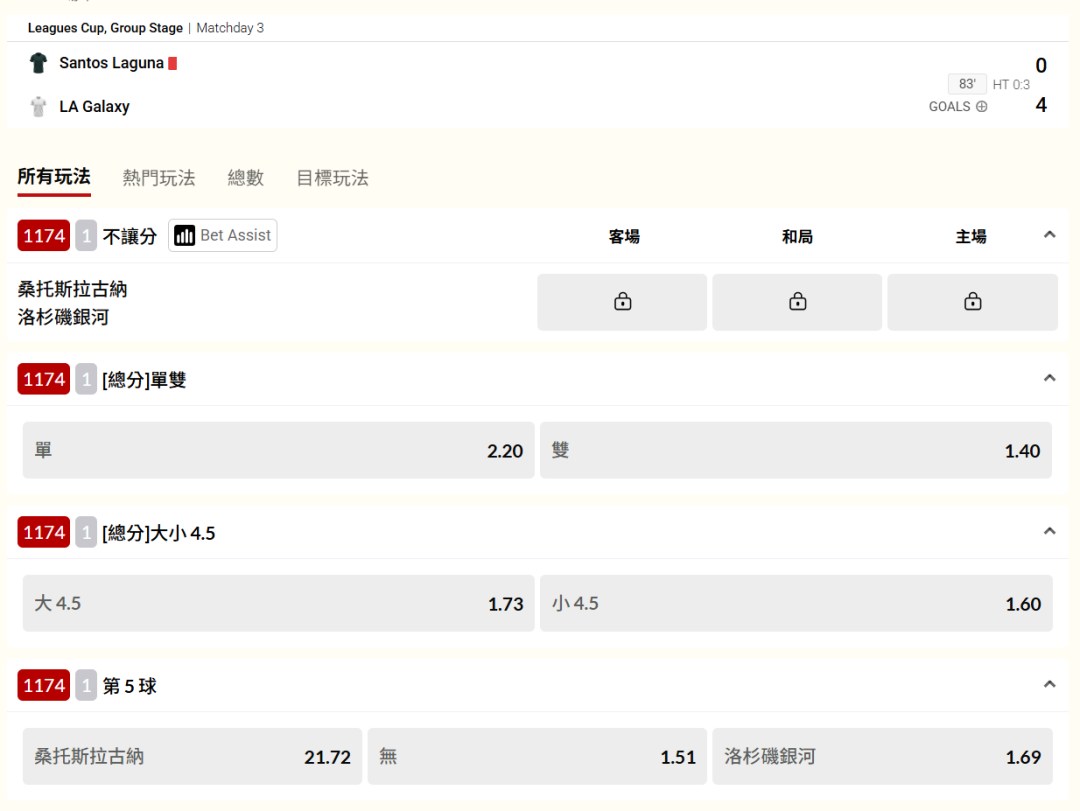Screen dimensions: 1080x811
Task: Click Santos Laguna's score of 0
Action: (x=1041, y=65)
